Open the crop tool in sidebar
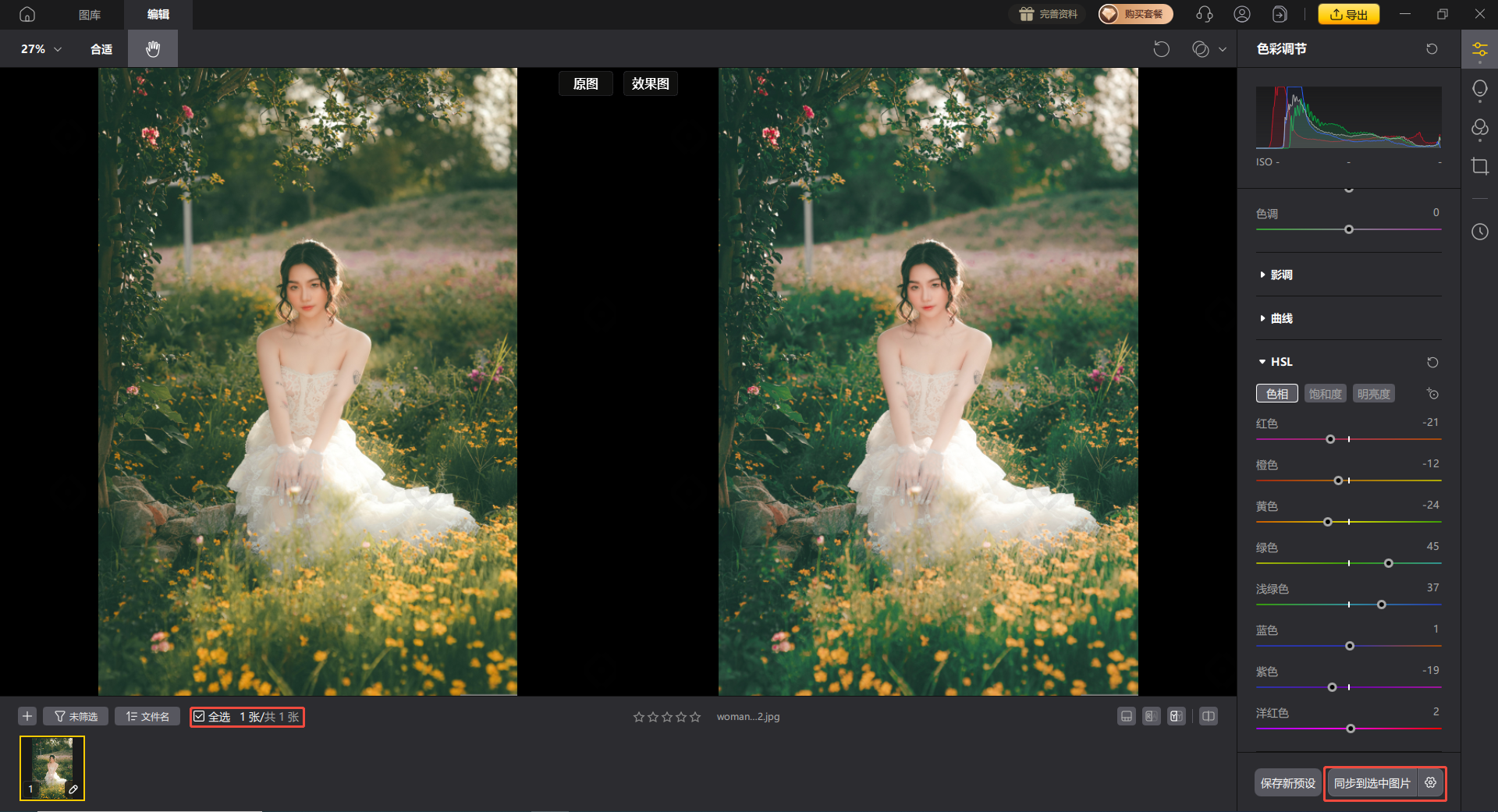 [x=1479, y=166]
